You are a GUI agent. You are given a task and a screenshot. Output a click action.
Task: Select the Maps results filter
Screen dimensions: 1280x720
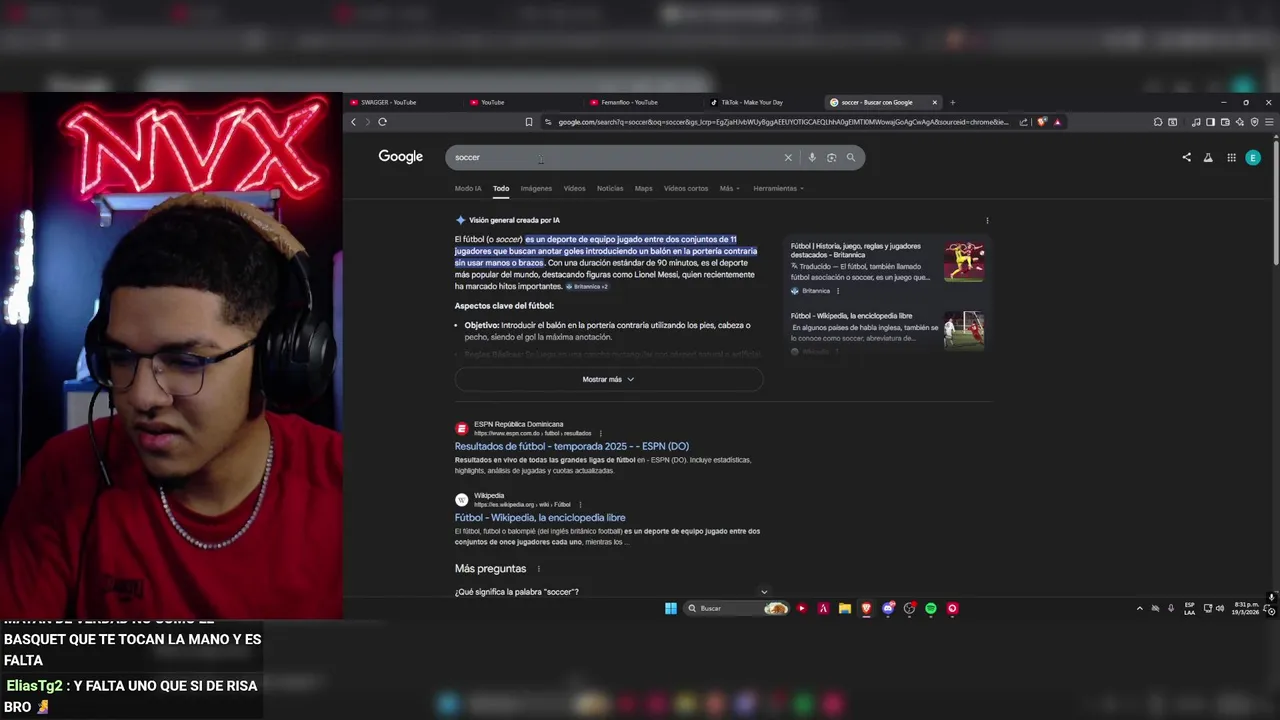click(x=643, y=188)
